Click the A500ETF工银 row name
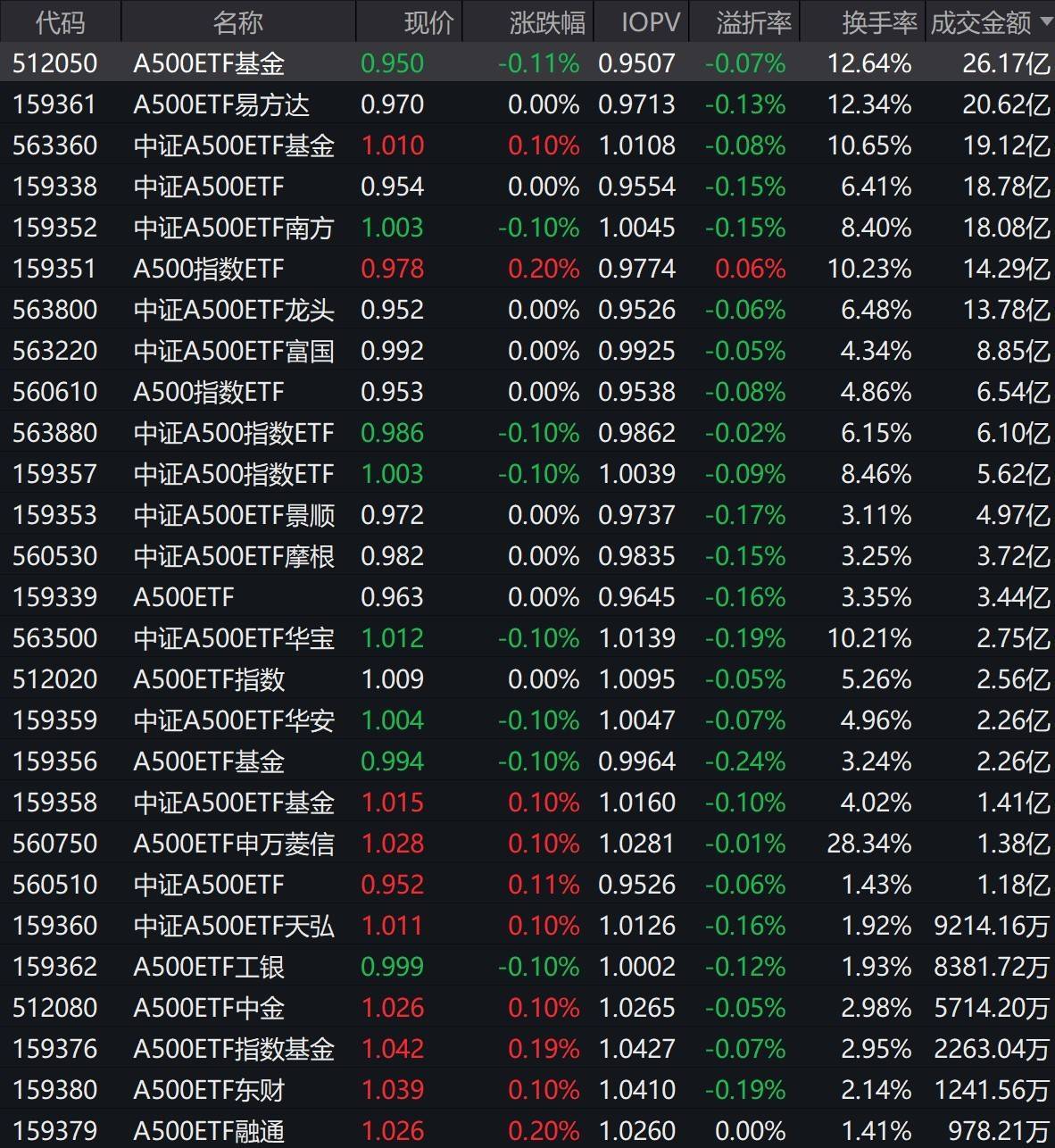This screenshot has height=1148, width=1055. tap(208, 967)
